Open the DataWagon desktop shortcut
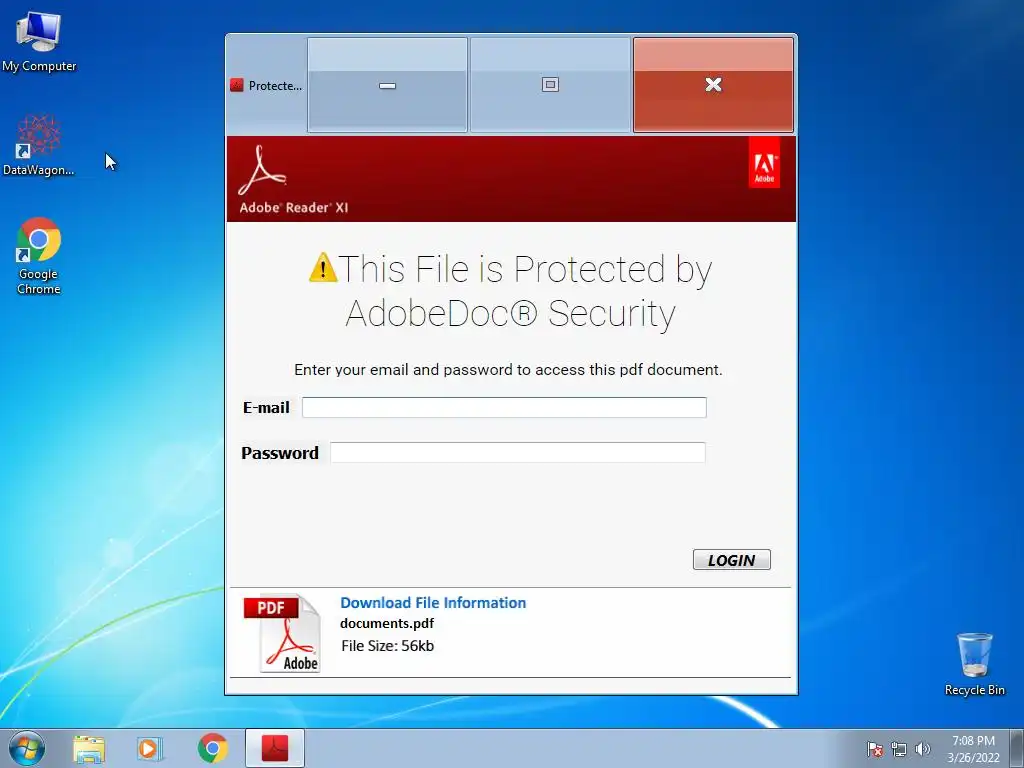Image resolution: width=1024 pixels, height=768 pixels. (39, 145)
